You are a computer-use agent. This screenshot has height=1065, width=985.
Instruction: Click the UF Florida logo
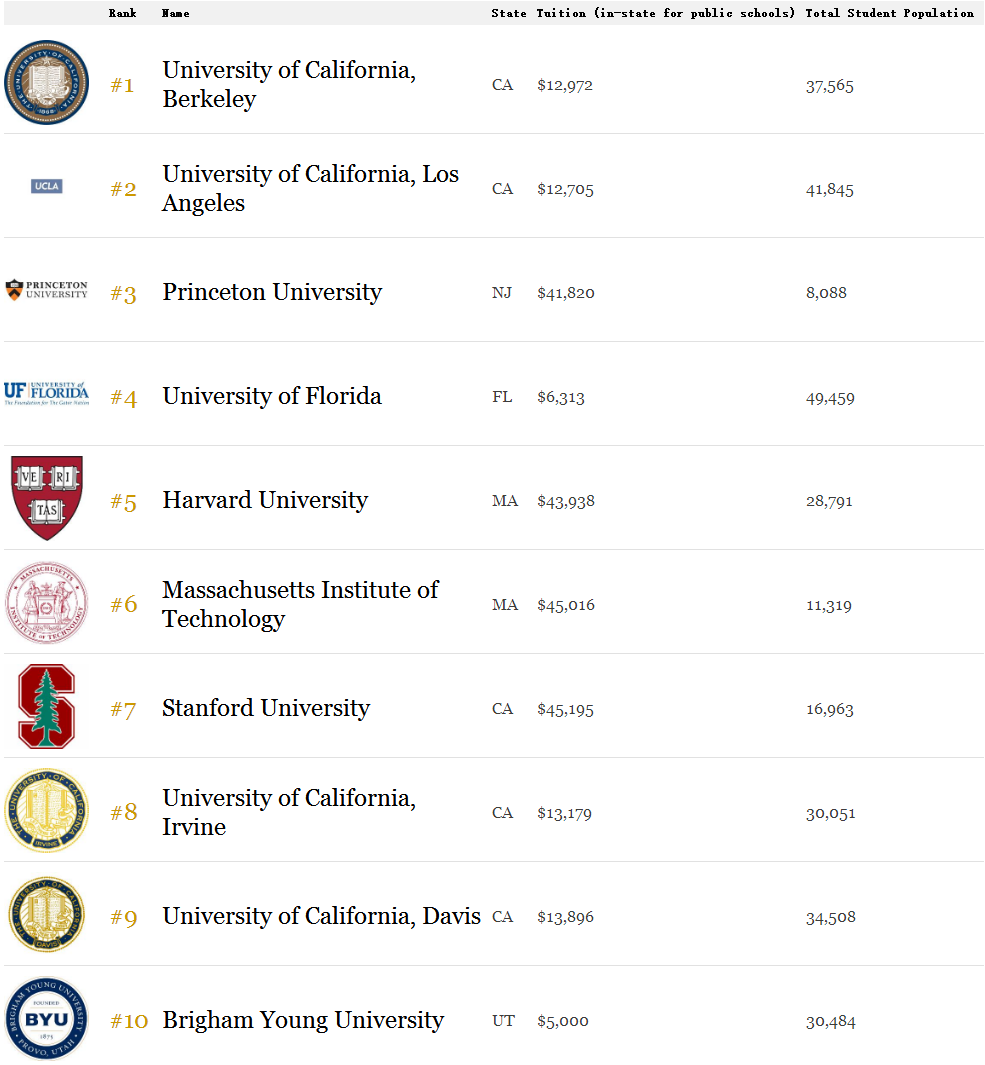46,393
